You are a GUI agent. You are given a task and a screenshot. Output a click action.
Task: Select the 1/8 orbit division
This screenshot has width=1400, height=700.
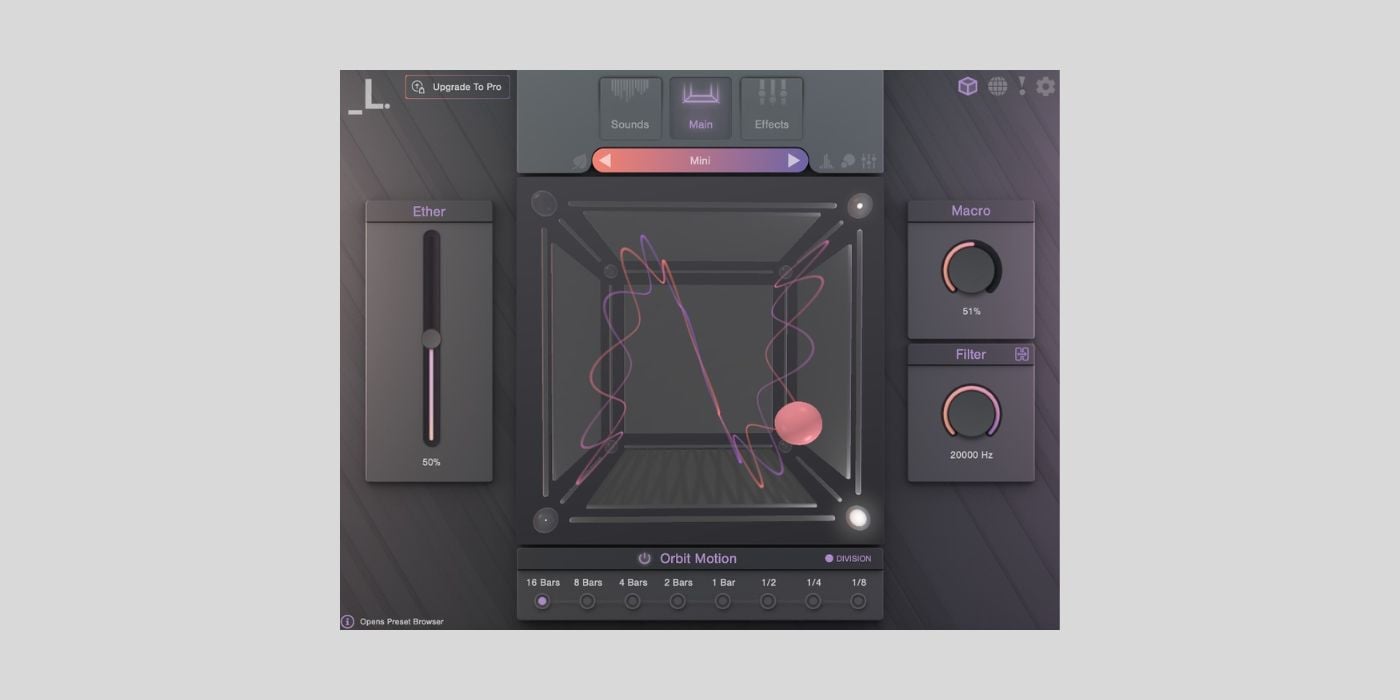point(858,601)
